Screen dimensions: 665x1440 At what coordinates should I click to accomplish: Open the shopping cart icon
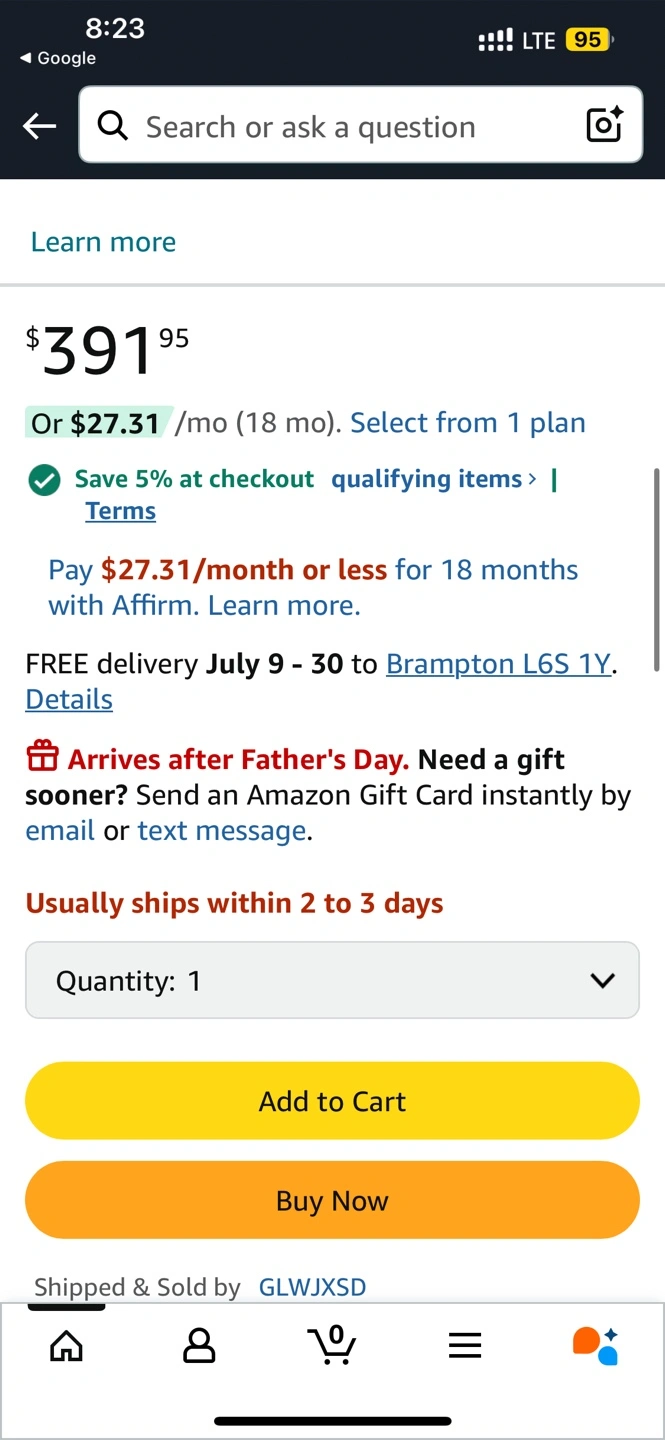[332, 1345]
